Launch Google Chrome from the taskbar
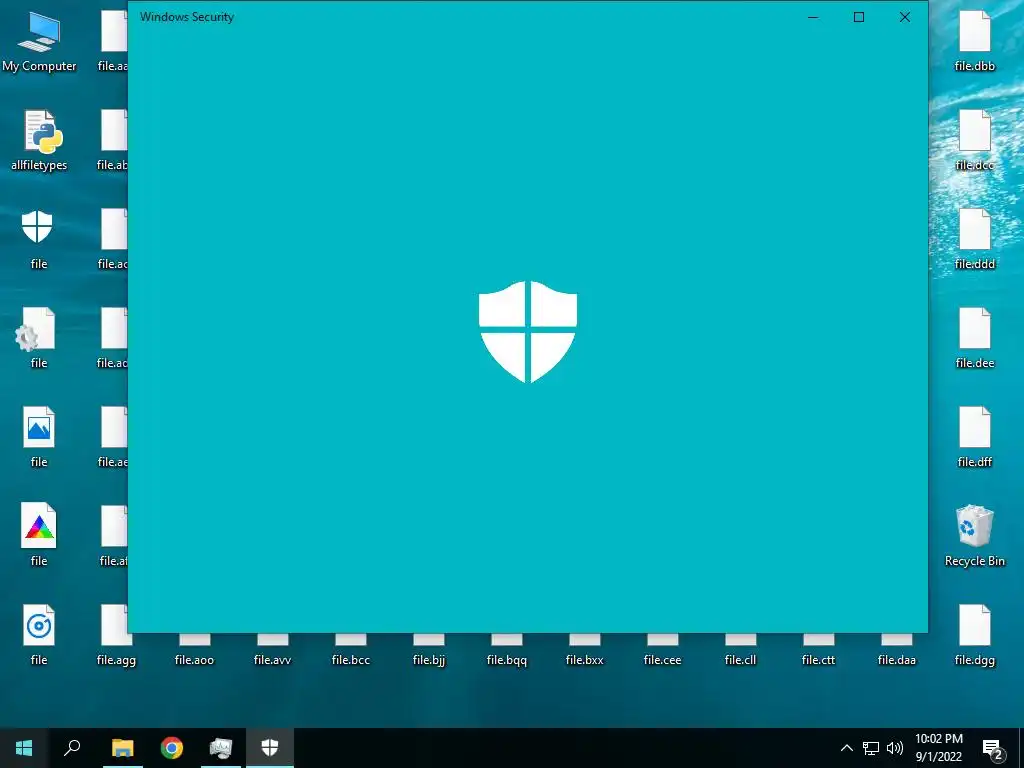 coord(172,748)
